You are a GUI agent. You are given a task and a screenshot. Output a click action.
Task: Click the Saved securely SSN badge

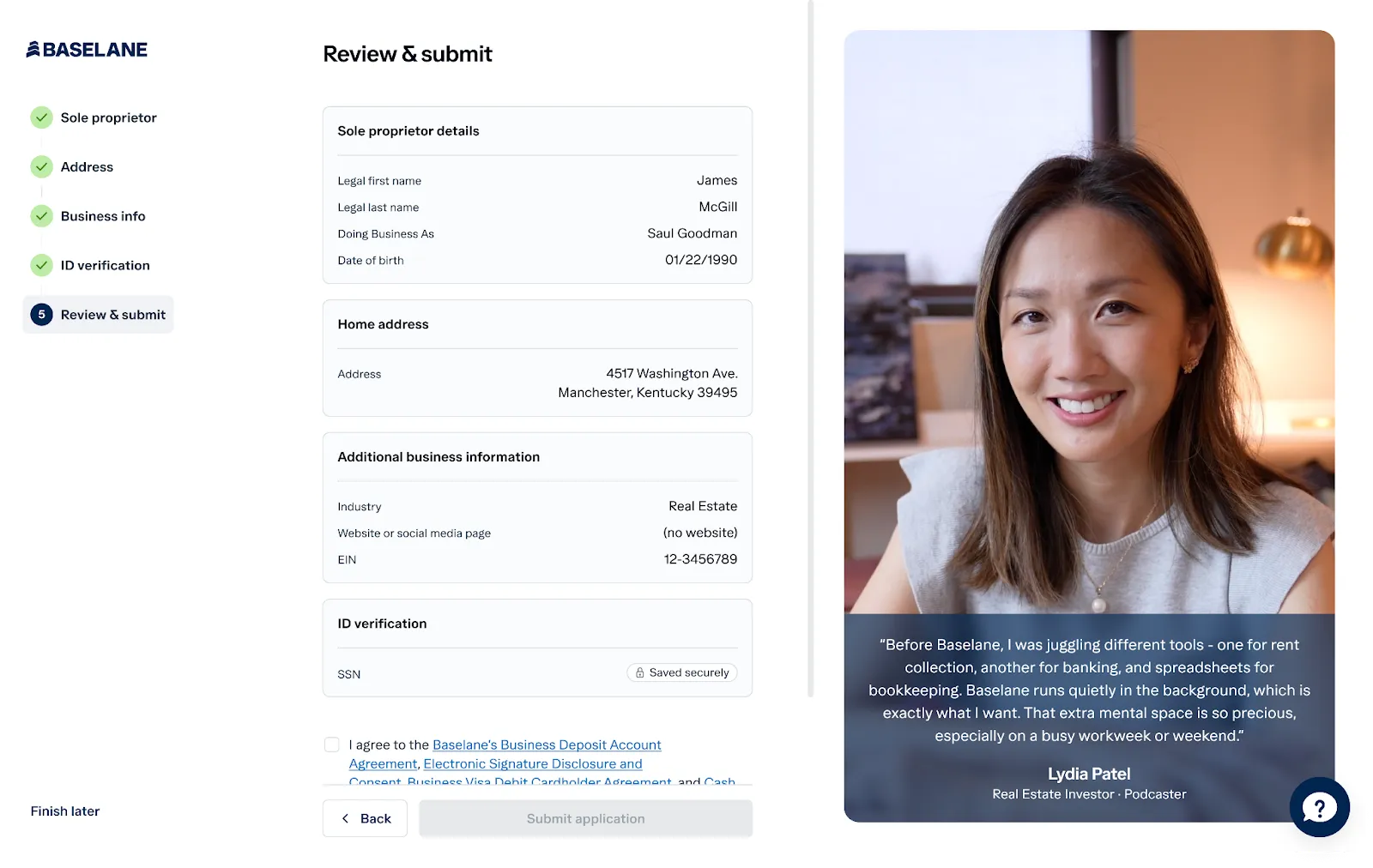[682, 673]
